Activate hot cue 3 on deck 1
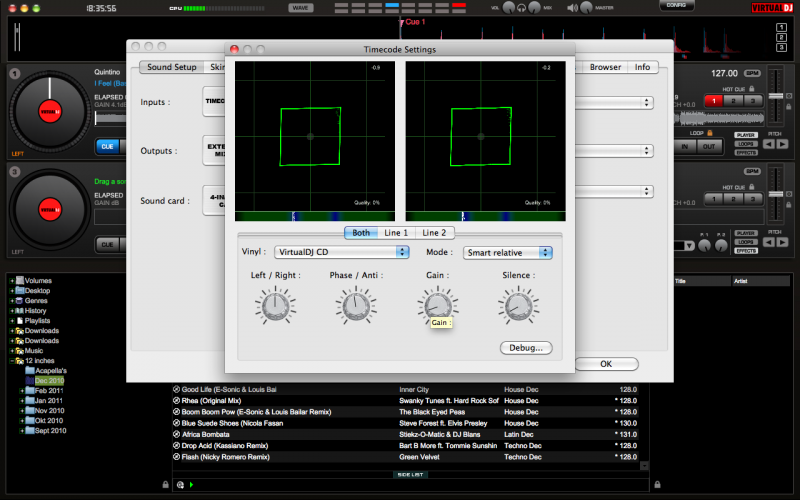This screenshot has width=800, height=500. point(753,101)
